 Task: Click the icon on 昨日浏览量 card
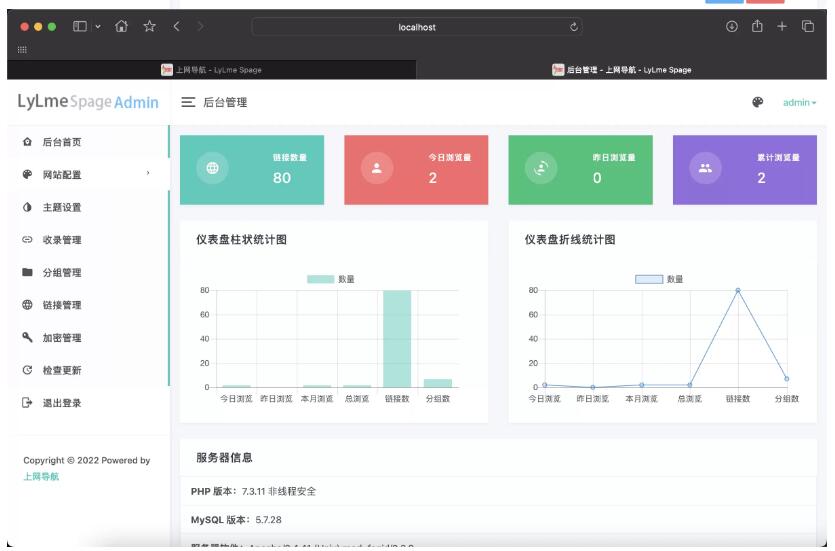[x=541, y=168]
